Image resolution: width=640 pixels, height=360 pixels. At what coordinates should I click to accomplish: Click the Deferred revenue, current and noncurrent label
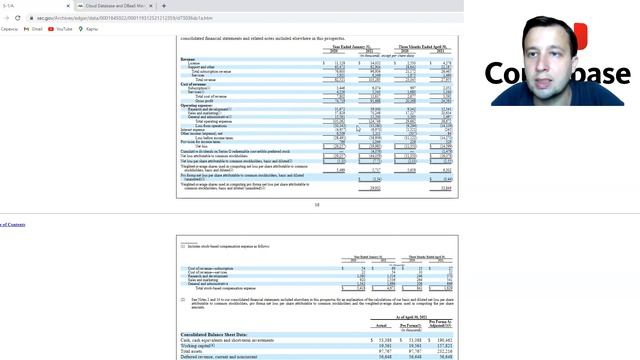(x=219, y=357)
